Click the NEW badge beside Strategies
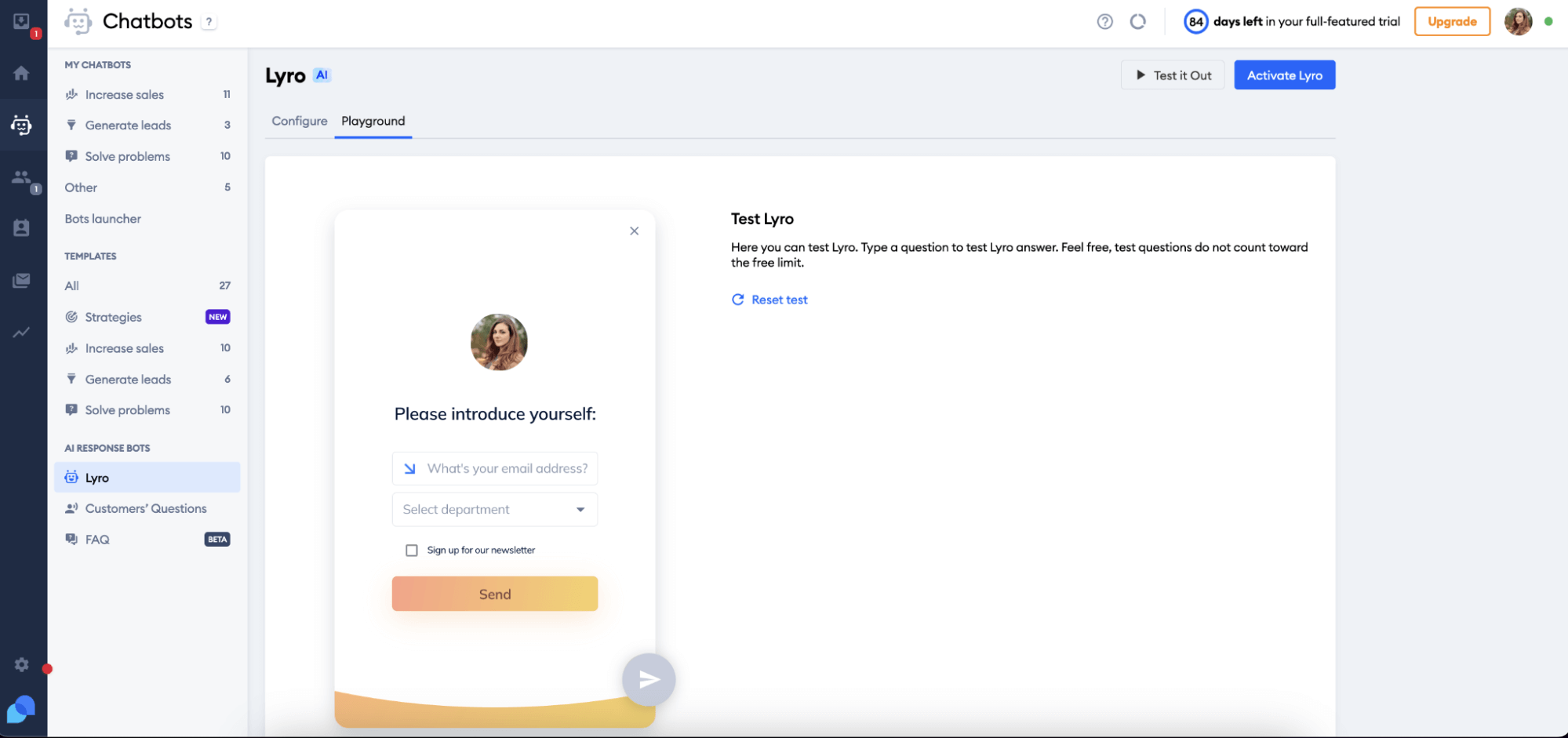1568x738 pixels. coord(218,317)
